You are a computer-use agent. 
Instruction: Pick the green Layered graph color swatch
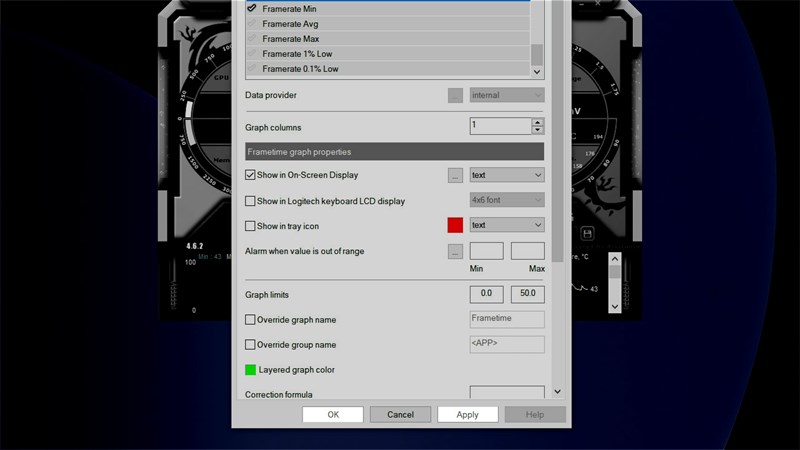click(x=251, y=370)
